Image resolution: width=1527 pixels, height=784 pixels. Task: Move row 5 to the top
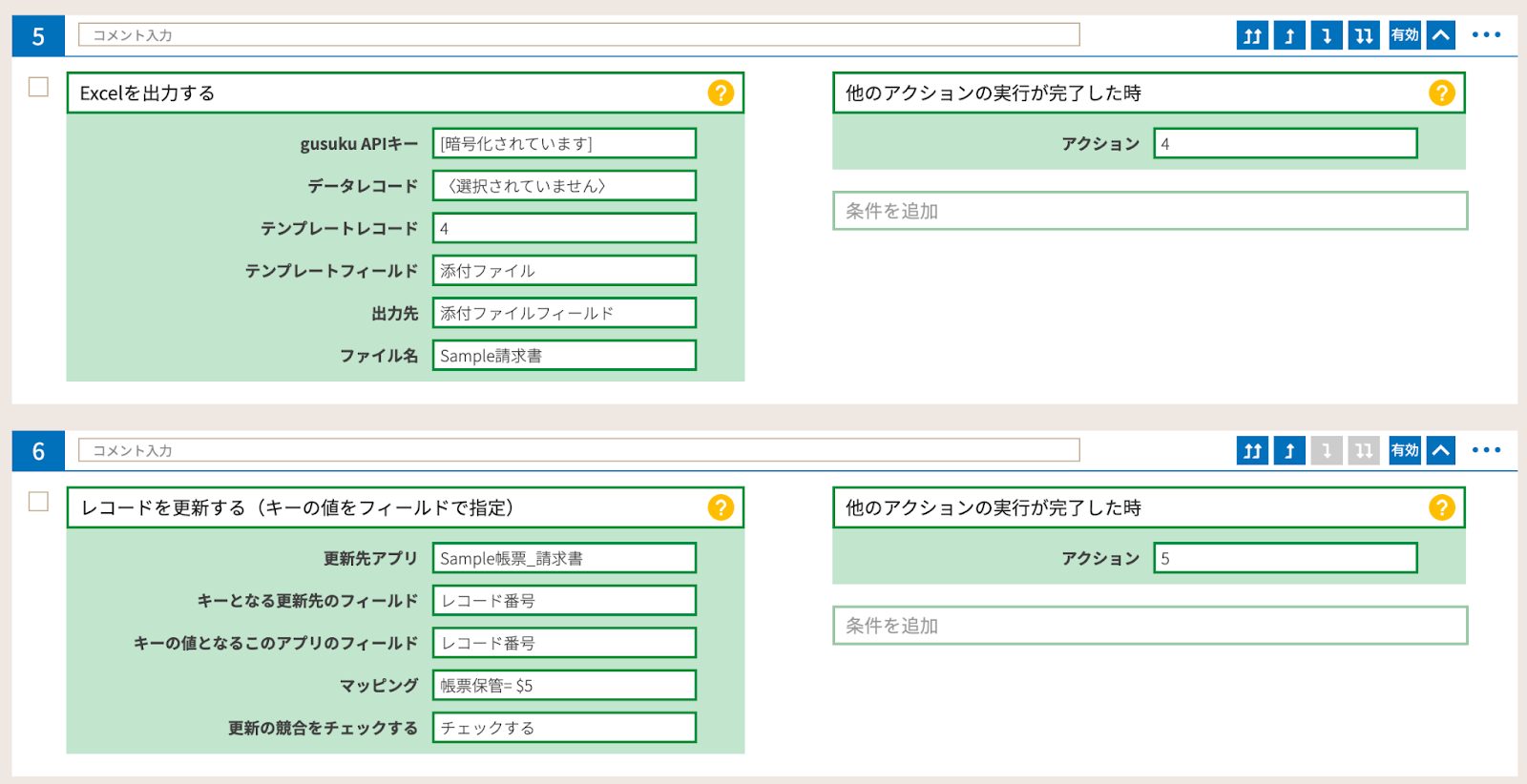1252,35
